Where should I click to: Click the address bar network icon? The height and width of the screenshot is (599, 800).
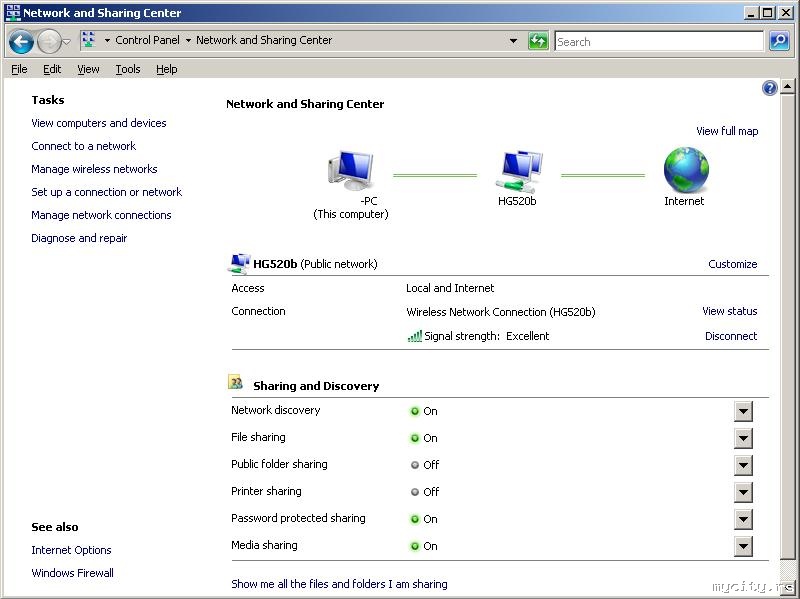click(89, 40)
